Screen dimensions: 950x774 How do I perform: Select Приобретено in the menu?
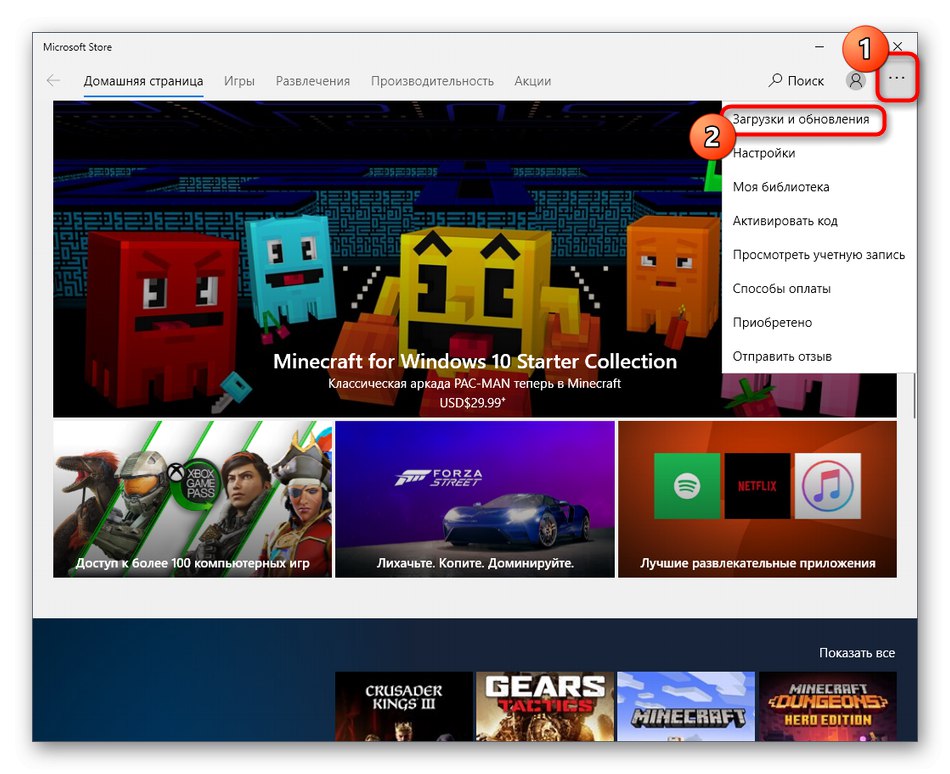(x=819, y=323)
